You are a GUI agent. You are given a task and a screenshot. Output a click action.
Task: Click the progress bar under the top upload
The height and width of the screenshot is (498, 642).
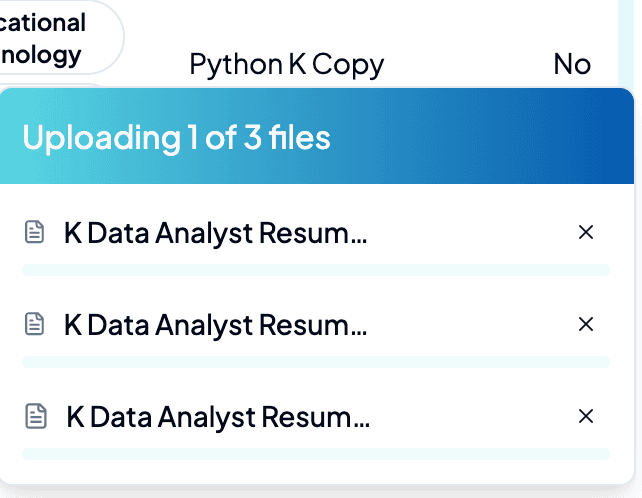coord(316,270)
